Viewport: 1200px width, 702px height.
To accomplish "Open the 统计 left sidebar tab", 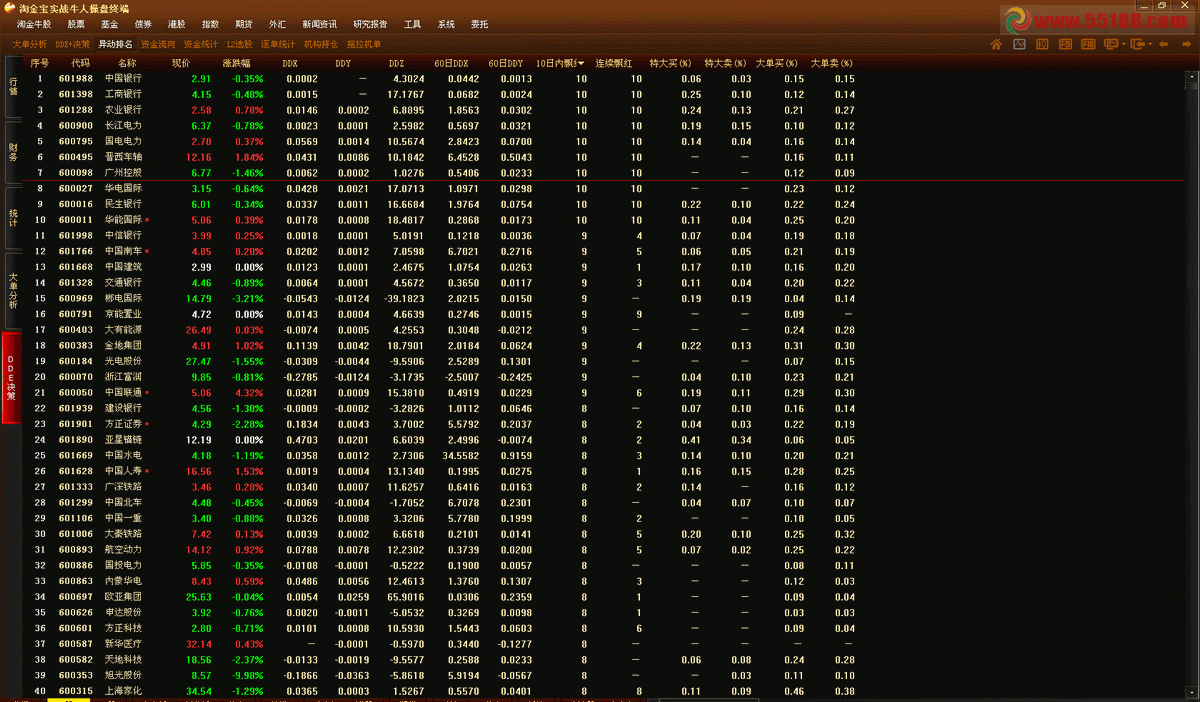I will click(x=12, y=217).
